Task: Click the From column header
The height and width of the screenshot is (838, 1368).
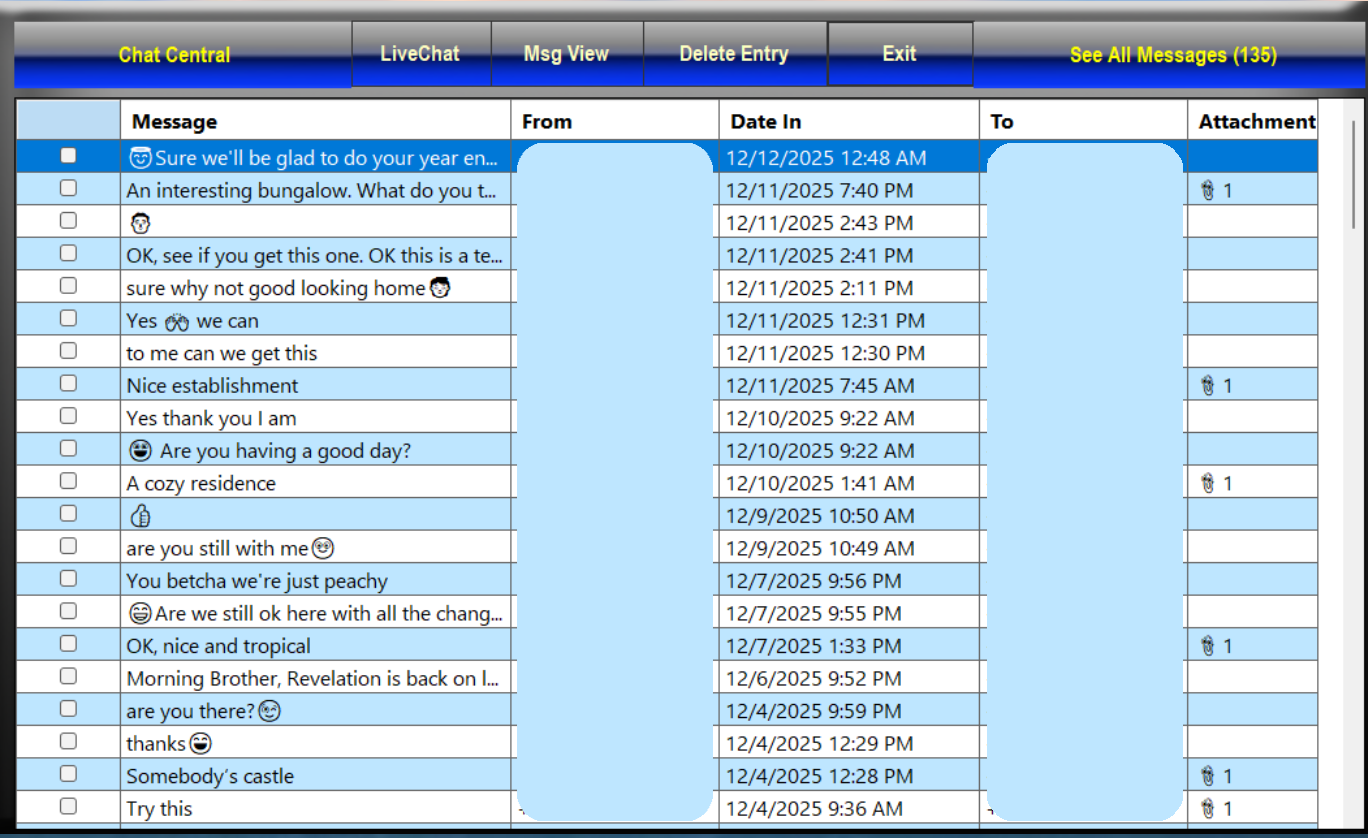Action: (547, 121)
